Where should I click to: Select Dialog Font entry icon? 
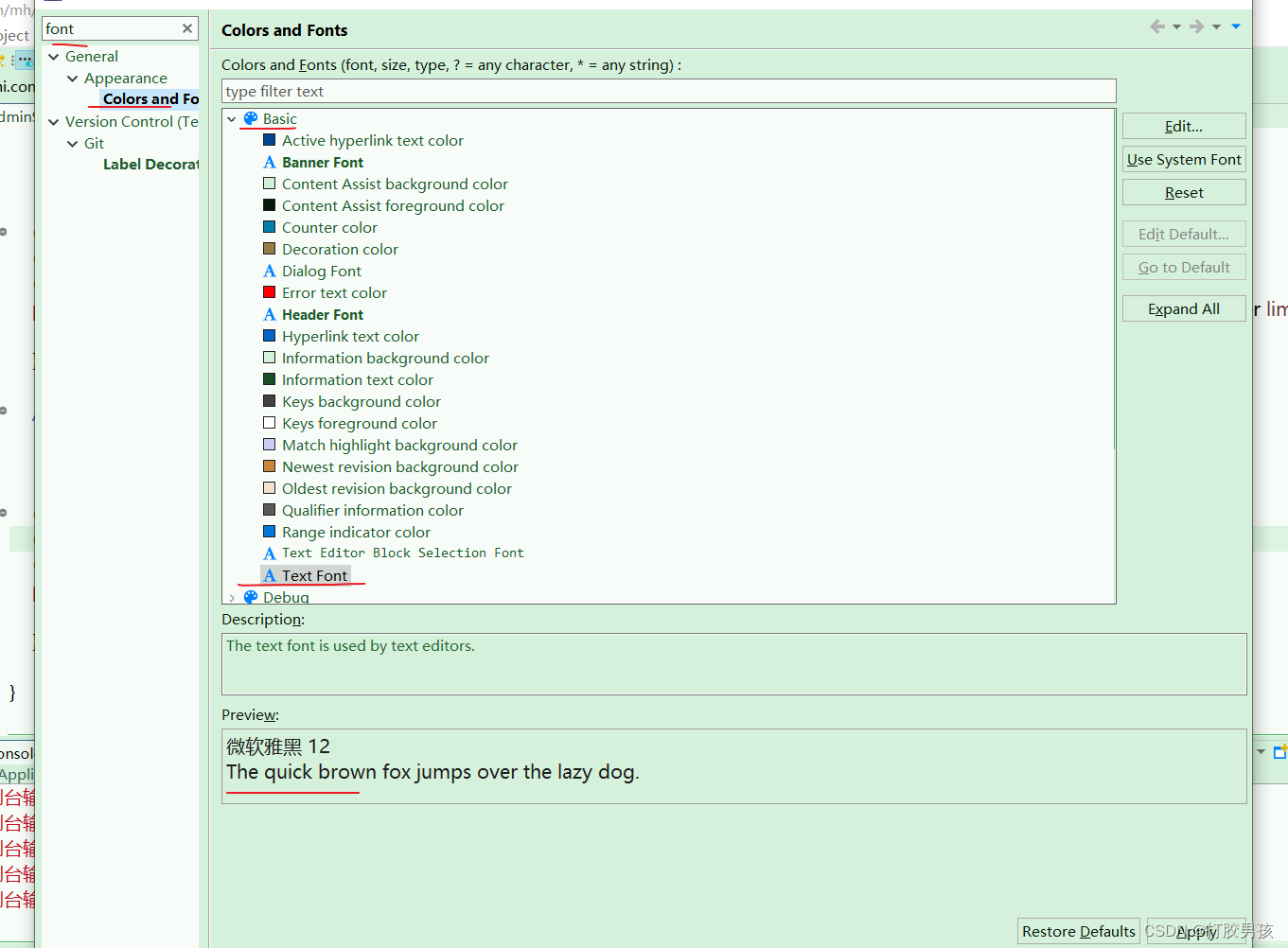pos(270,272)
